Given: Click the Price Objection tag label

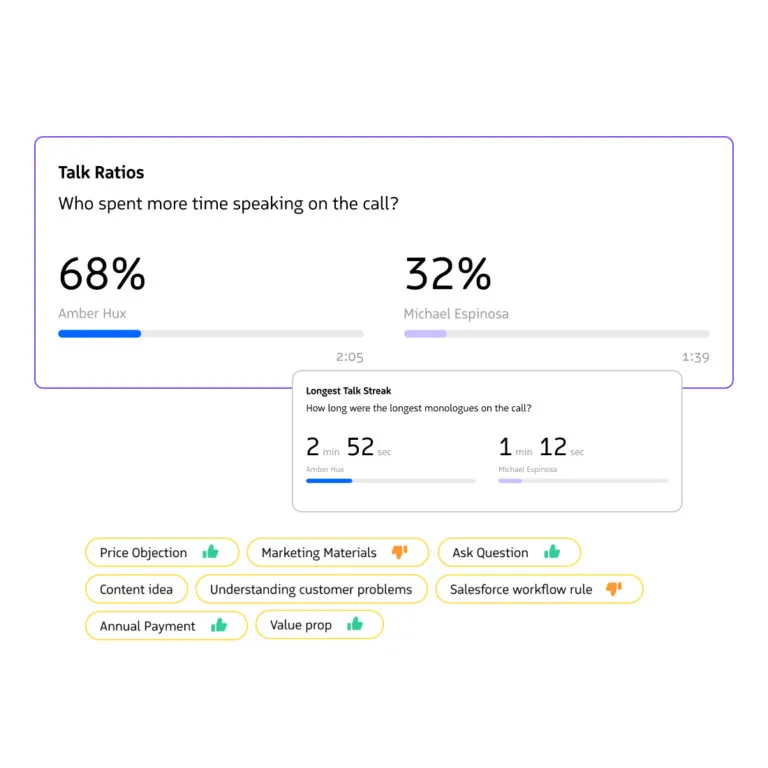Looking at the screenshot, I should pos(143,552).
